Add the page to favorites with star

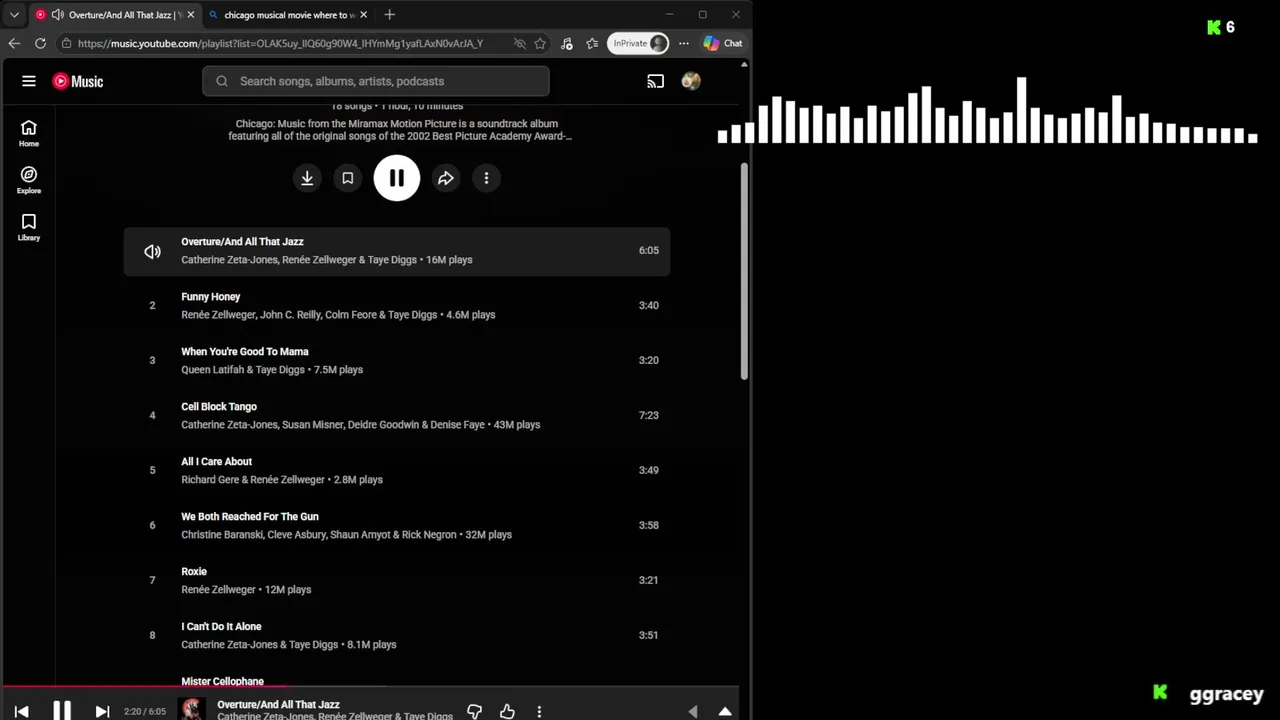coord(540,43)
